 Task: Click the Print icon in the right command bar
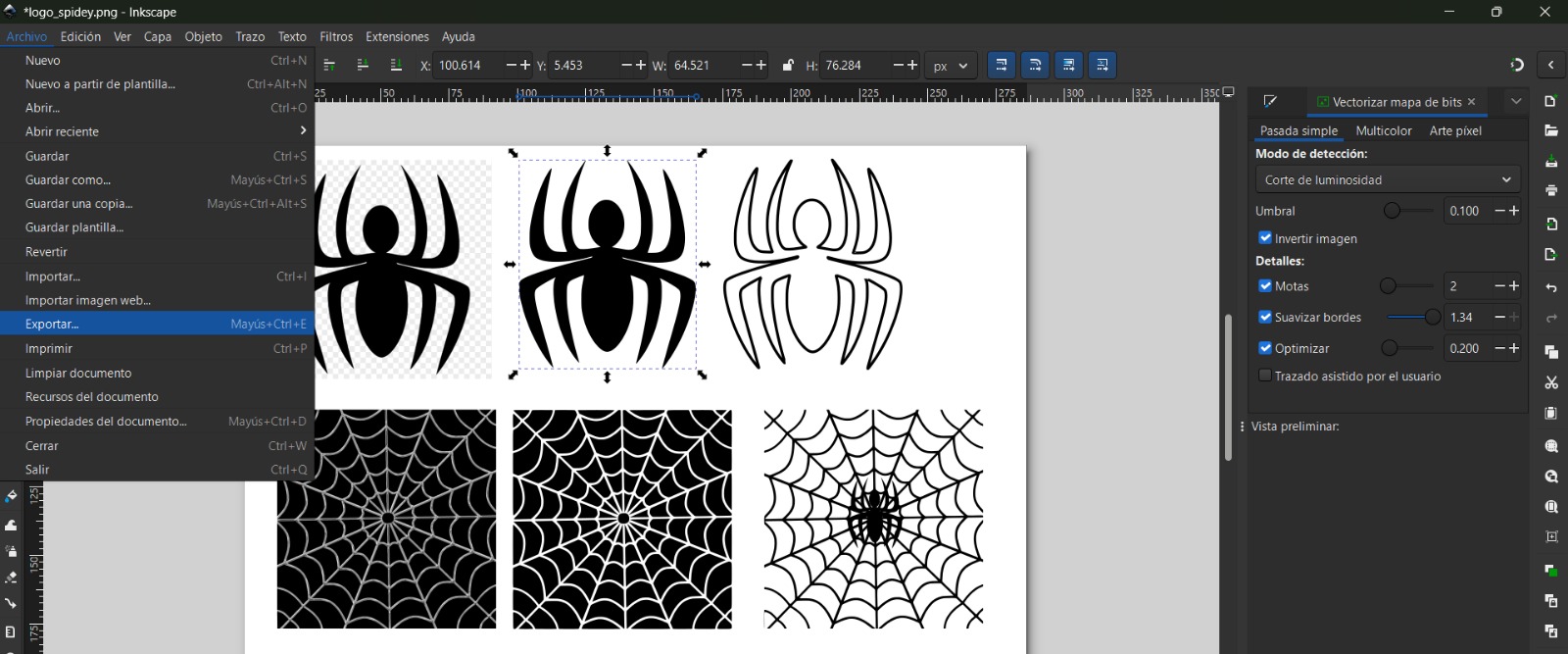click(1551, 190)
